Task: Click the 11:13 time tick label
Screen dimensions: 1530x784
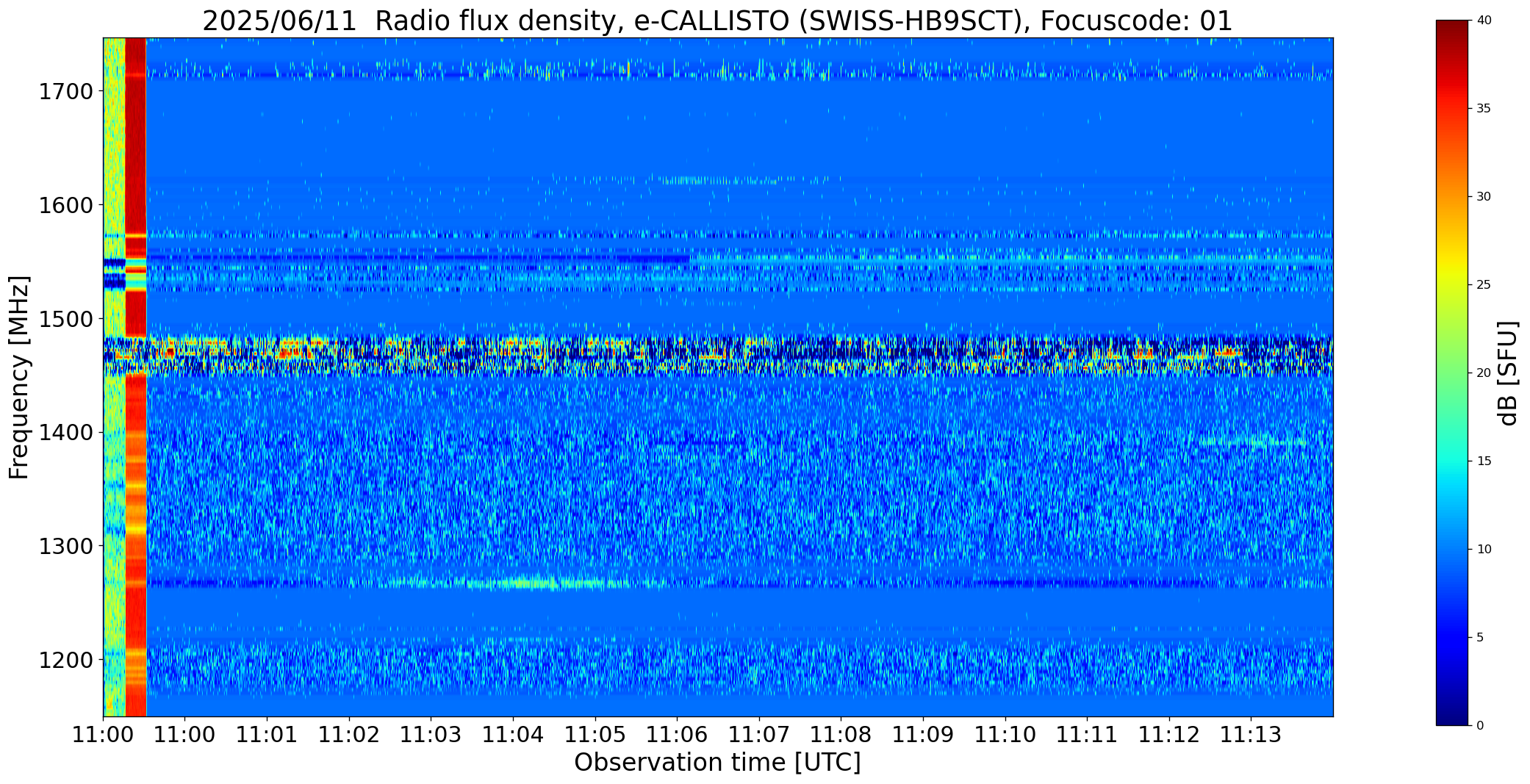Action: [1251, 735]
